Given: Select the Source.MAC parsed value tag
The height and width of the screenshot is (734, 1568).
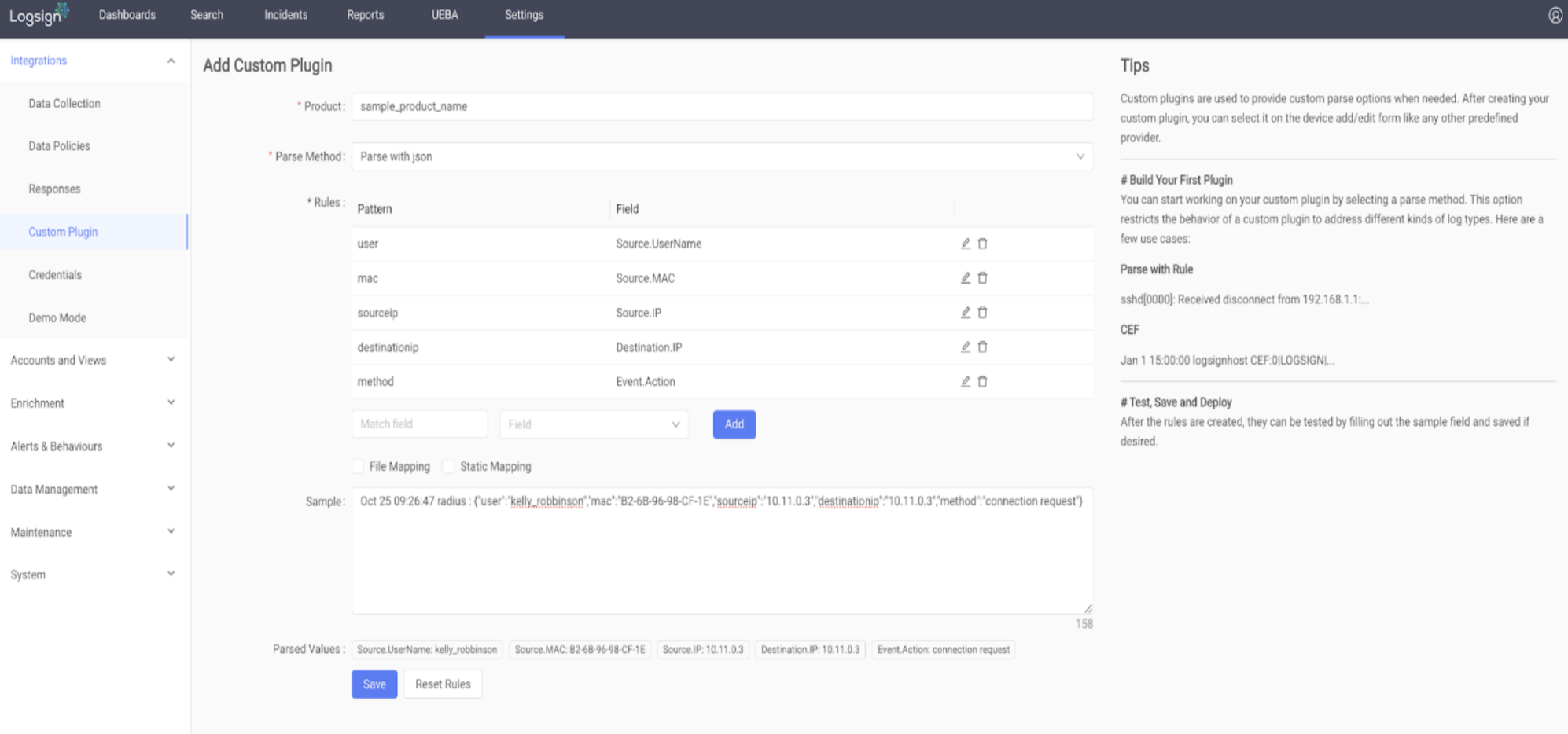Looking at the screenshot, I should [580, 650].
